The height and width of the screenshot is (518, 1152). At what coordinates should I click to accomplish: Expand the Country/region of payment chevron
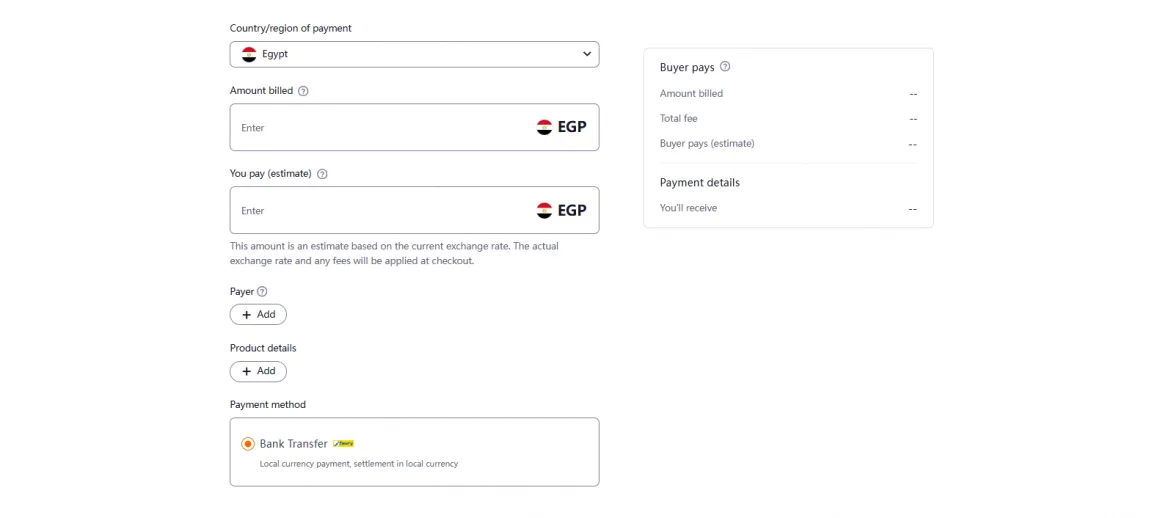(x=587, y=54)
